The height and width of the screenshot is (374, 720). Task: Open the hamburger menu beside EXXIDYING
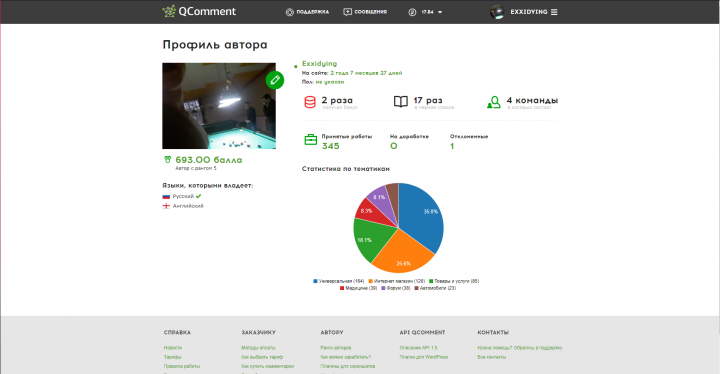(x=554, y=12)
